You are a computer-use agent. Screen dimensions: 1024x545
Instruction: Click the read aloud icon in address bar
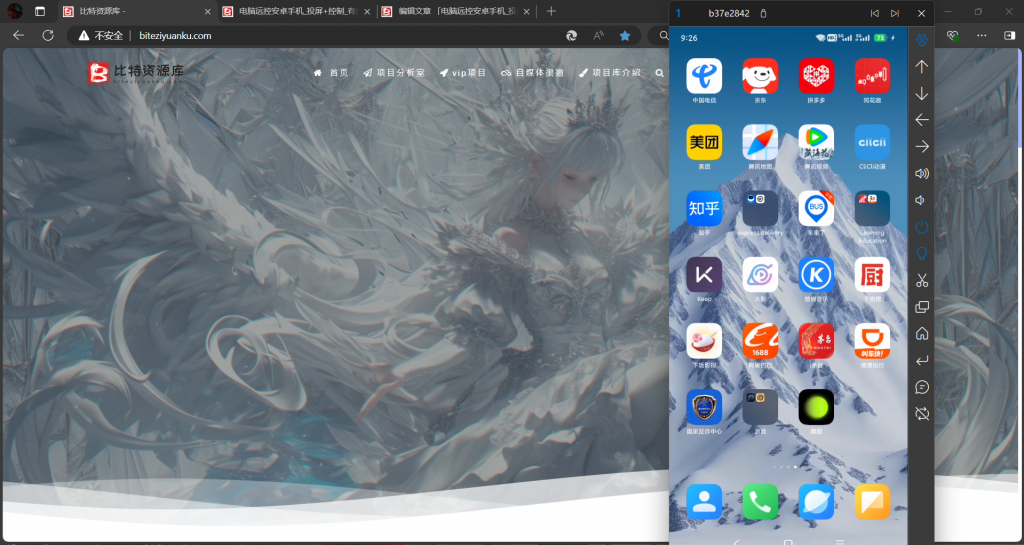pyautogui.click(x=598, y=35)
